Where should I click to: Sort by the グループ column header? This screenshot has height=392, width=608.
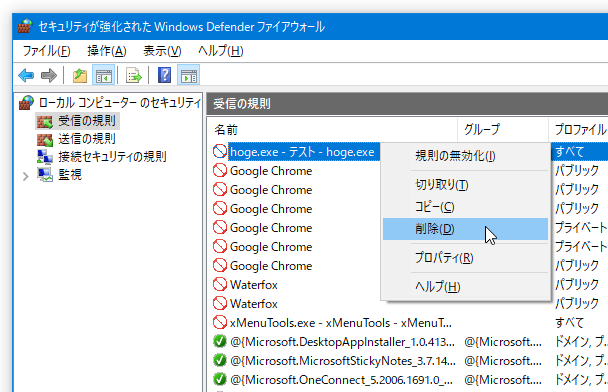[x=503, y=130]
